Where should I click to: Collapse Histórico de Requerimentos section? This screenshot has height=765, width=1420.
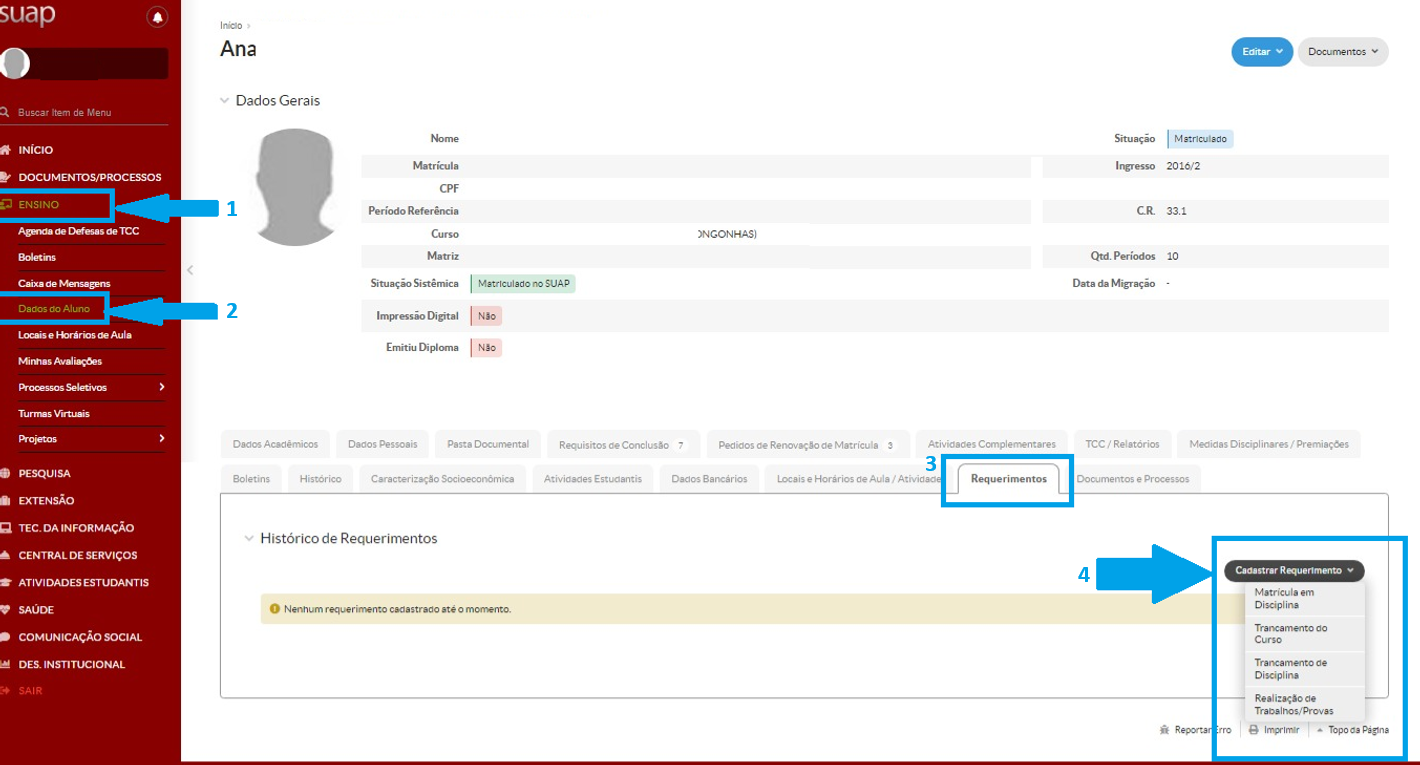click(250, 538)
